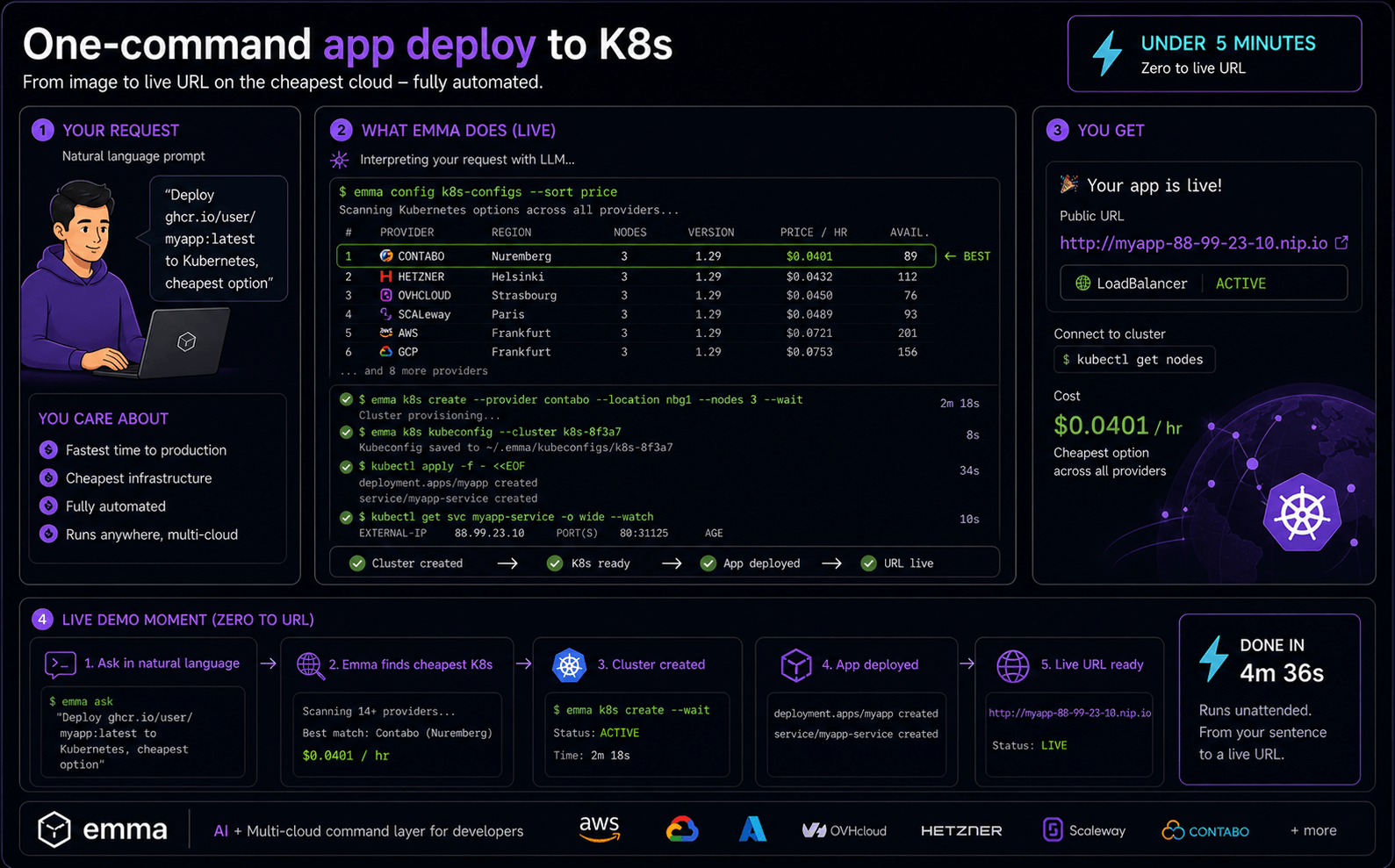1395x868 pixels.
Task: Click the green check beside kubectl apply command
Action: click(x=347, y=466)
